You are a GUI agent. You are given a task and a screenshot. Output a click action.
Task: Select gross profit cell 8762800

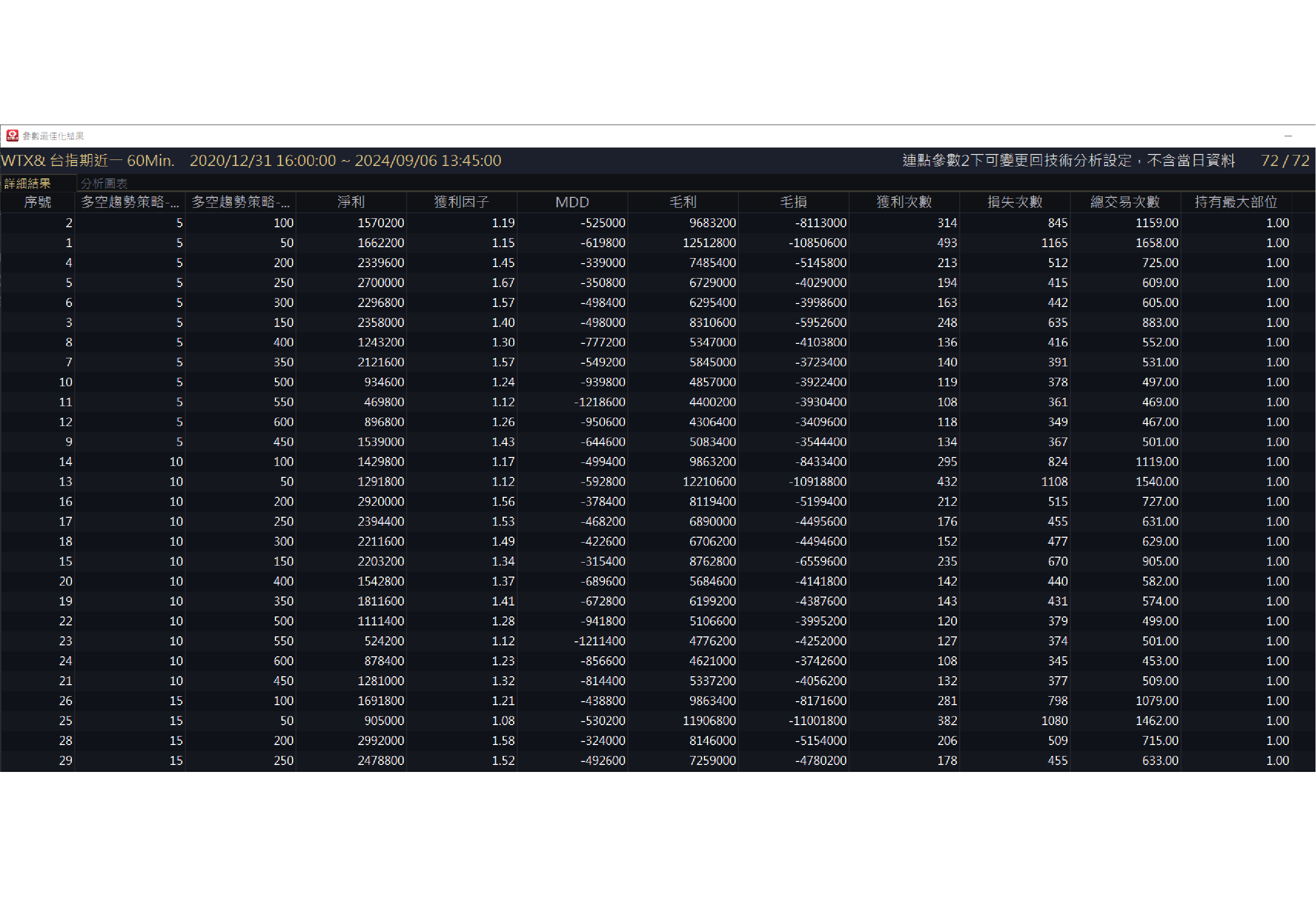click(x=713, y=561)
